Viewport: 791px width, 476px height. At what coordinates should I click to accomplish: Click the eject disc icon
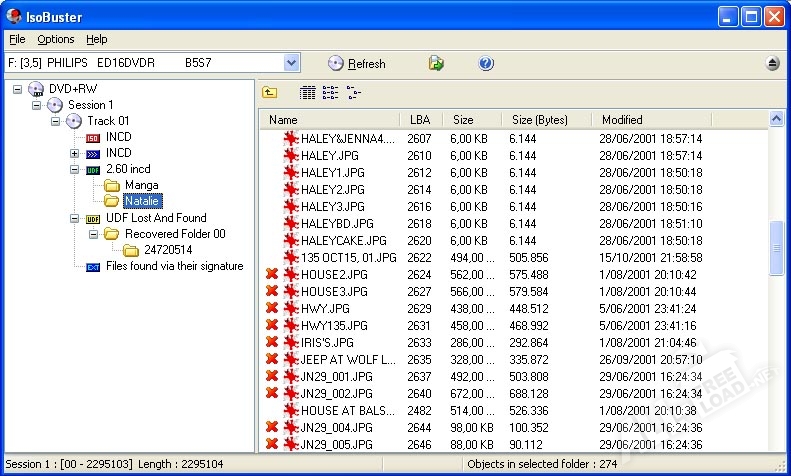click(x=773, y=63)
